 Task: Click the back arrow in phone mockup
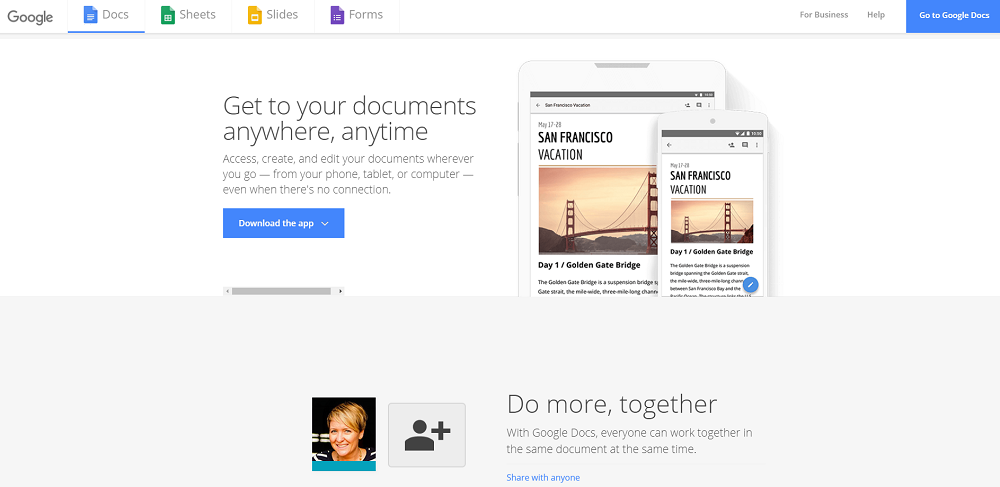tap(669, 145)
